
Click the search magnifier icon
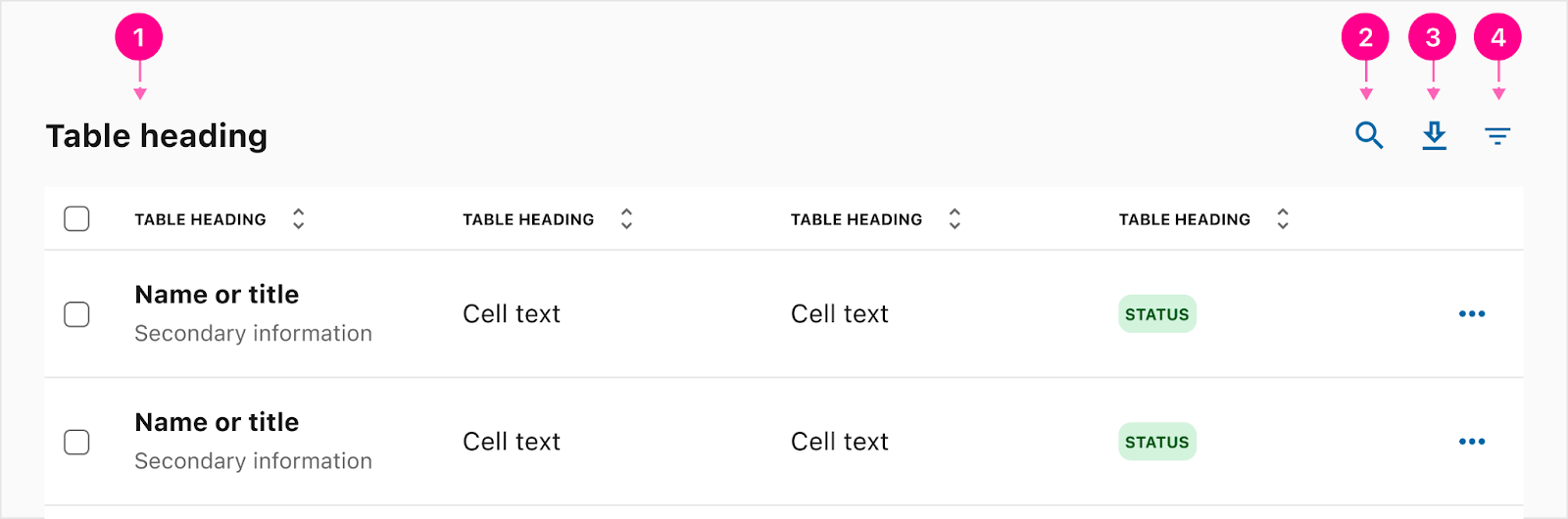point(1369,135)
